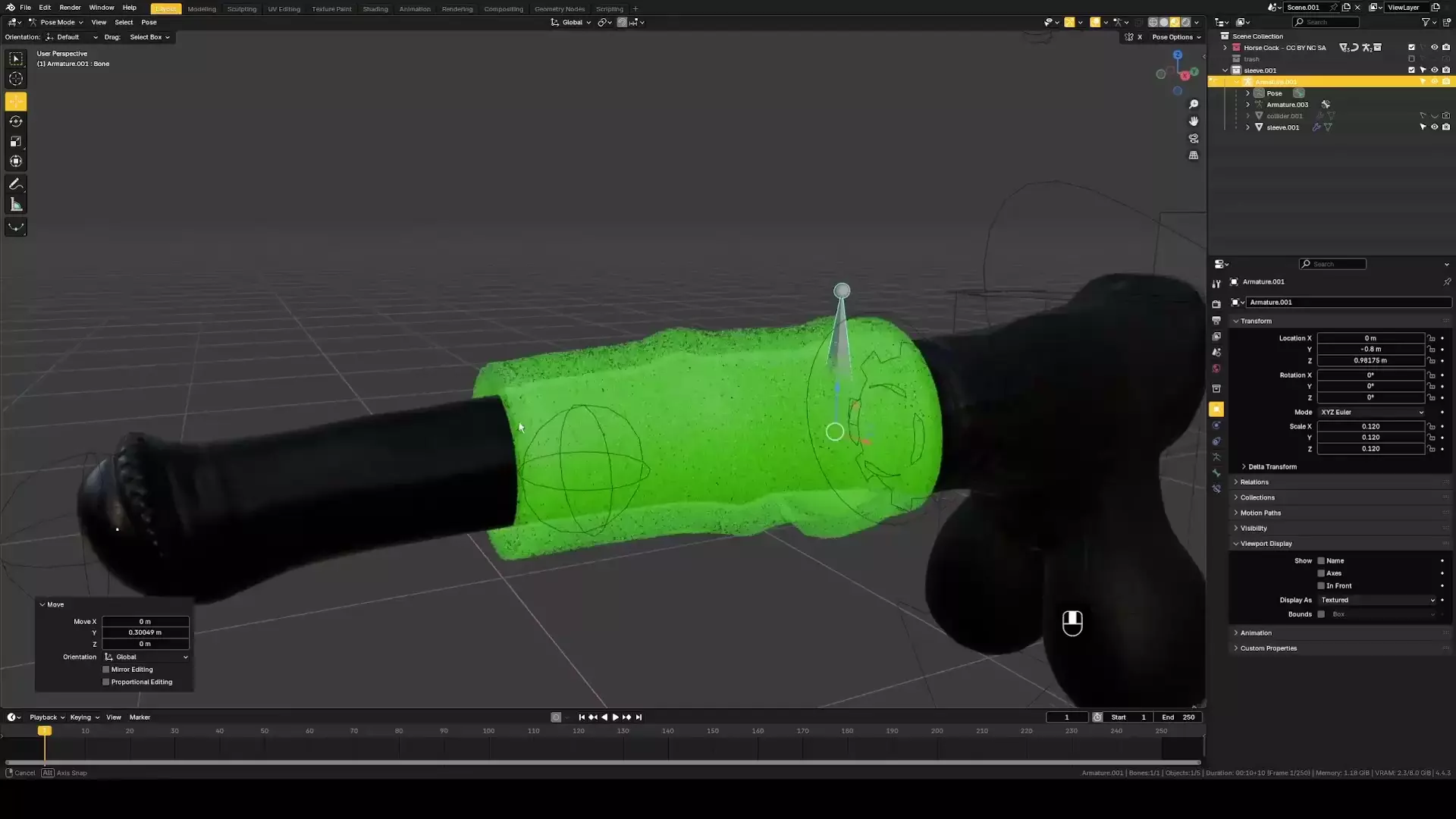
Task: Select the Measure tool
Action: click(16, 205)
